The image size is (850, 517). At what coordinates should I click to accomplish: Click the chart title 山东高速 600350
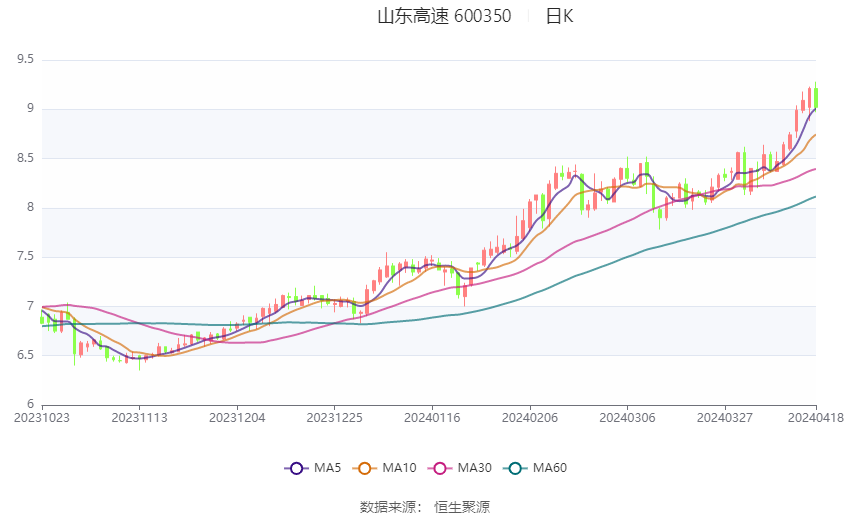tap(444, 16)
